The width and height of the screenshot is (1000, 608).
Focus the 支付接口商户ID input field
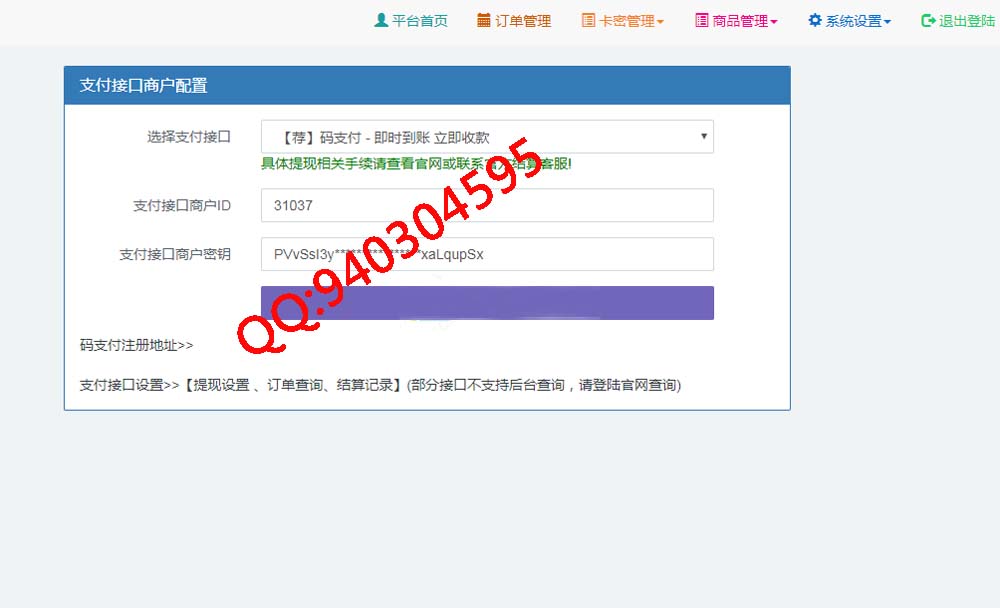coord(487,205)
